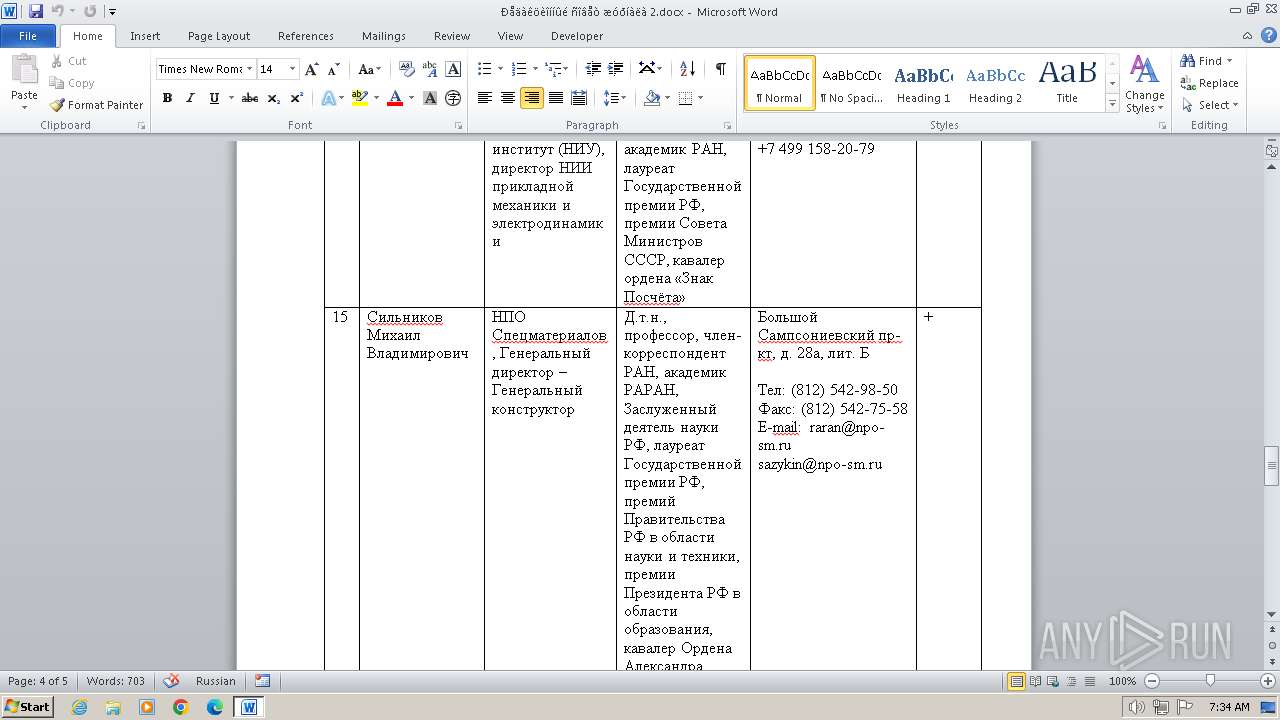Show paragraph marks (pilcrow)
This screenshot has width=1280, height=720.
(720, 69)
